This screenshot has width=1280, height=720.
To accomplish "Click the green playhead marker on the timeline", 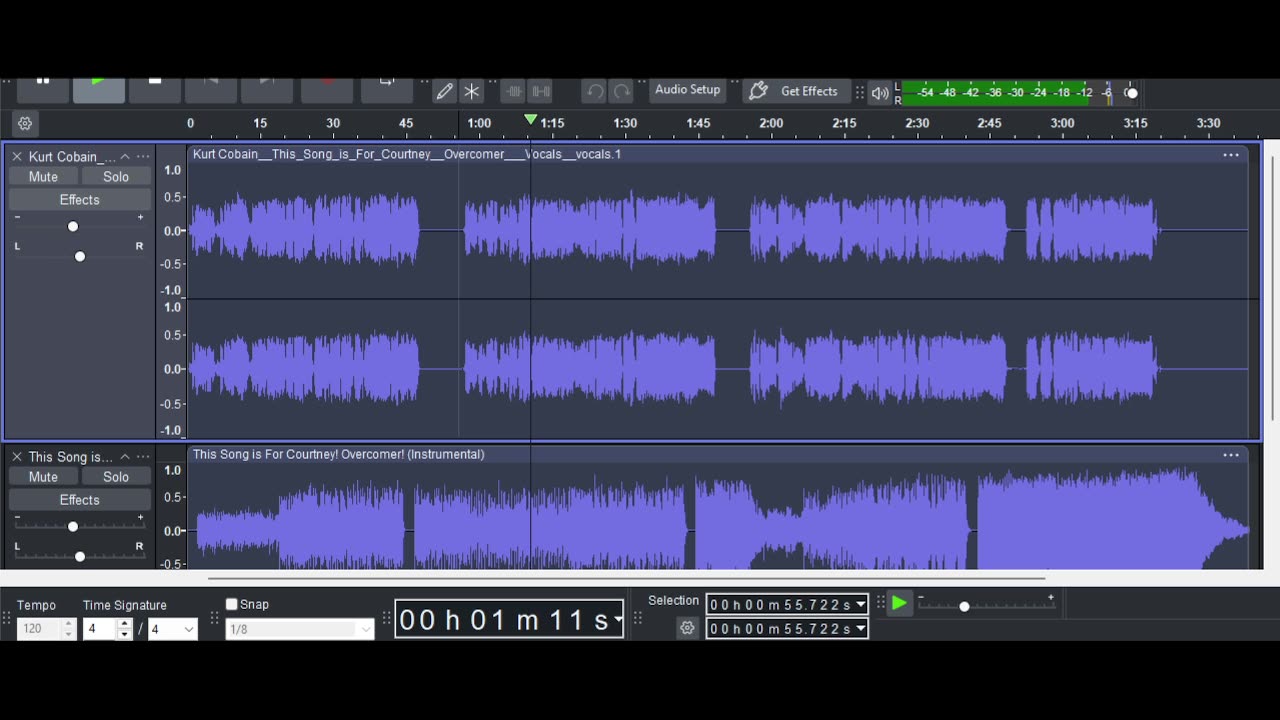I will (x=531, y=120).
